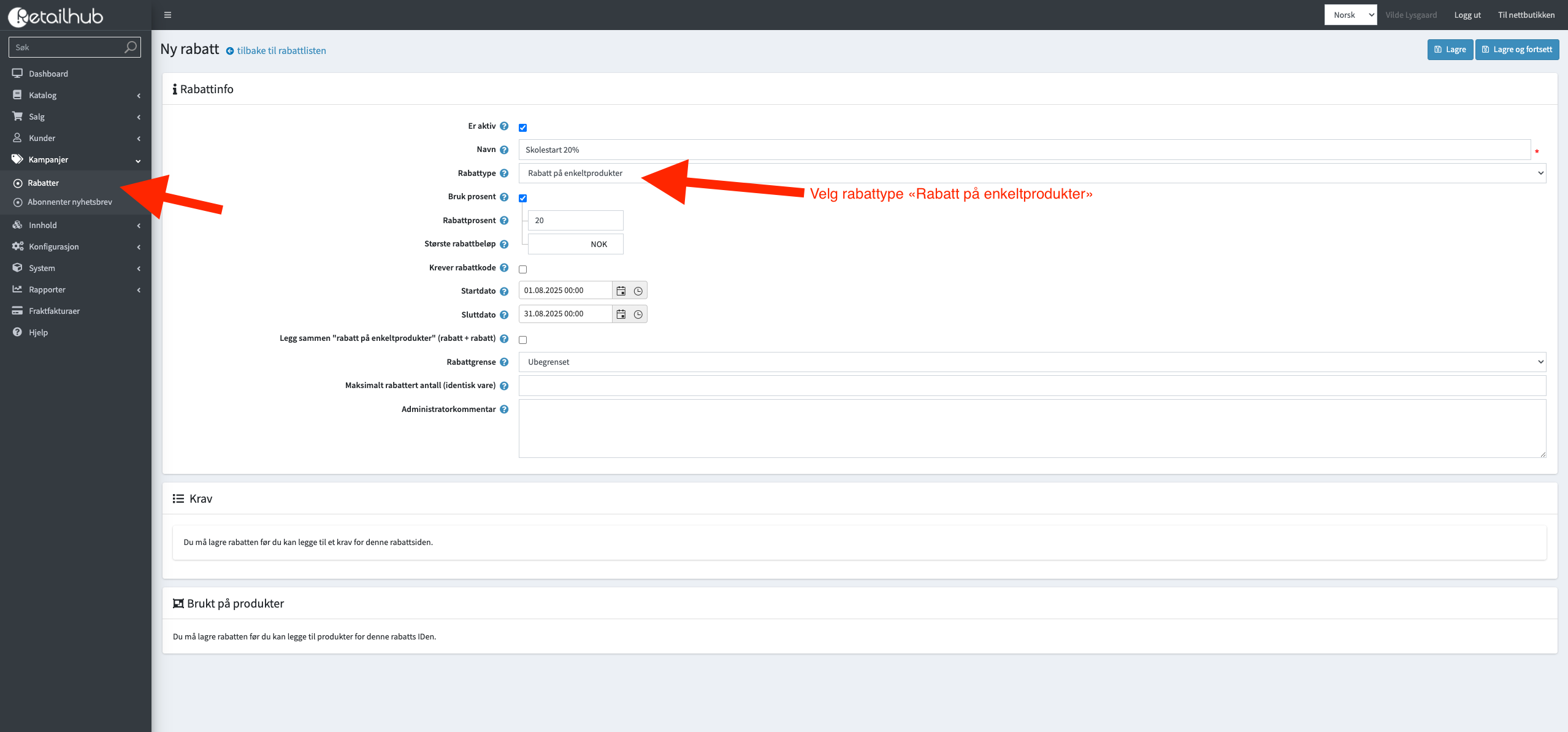Screen dimensions: 1568x732
Task: Follow the tilbake til rabattlisten link
Action: 281,51
